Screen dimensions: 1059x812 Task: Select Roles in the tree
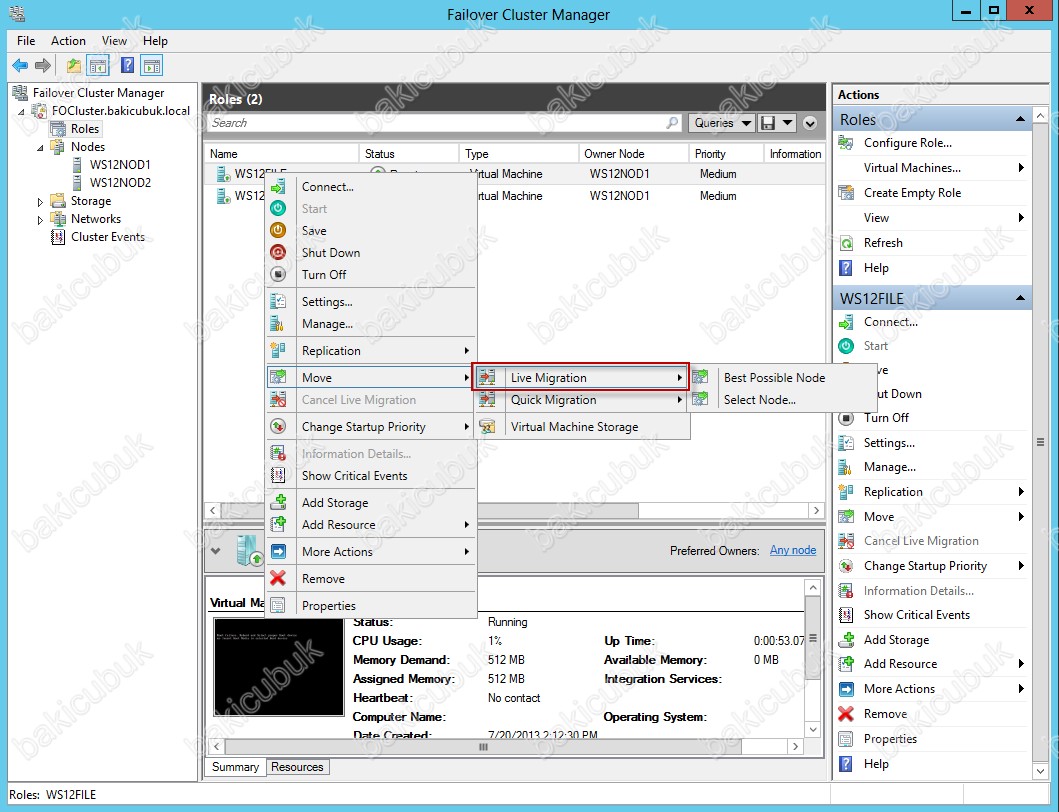point(84,128)
